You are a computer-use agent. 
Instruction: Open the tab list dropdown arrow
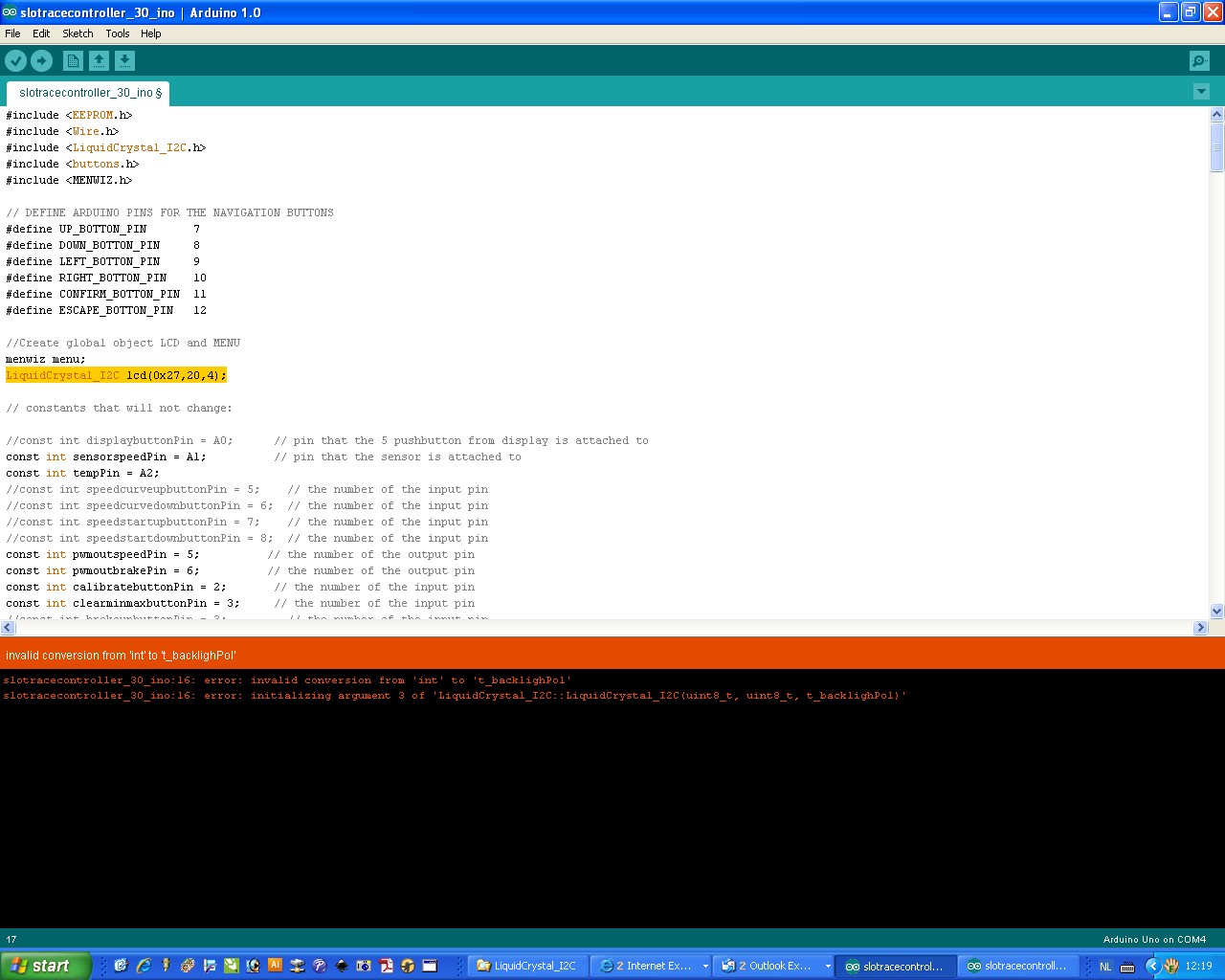click(1201, 92)
